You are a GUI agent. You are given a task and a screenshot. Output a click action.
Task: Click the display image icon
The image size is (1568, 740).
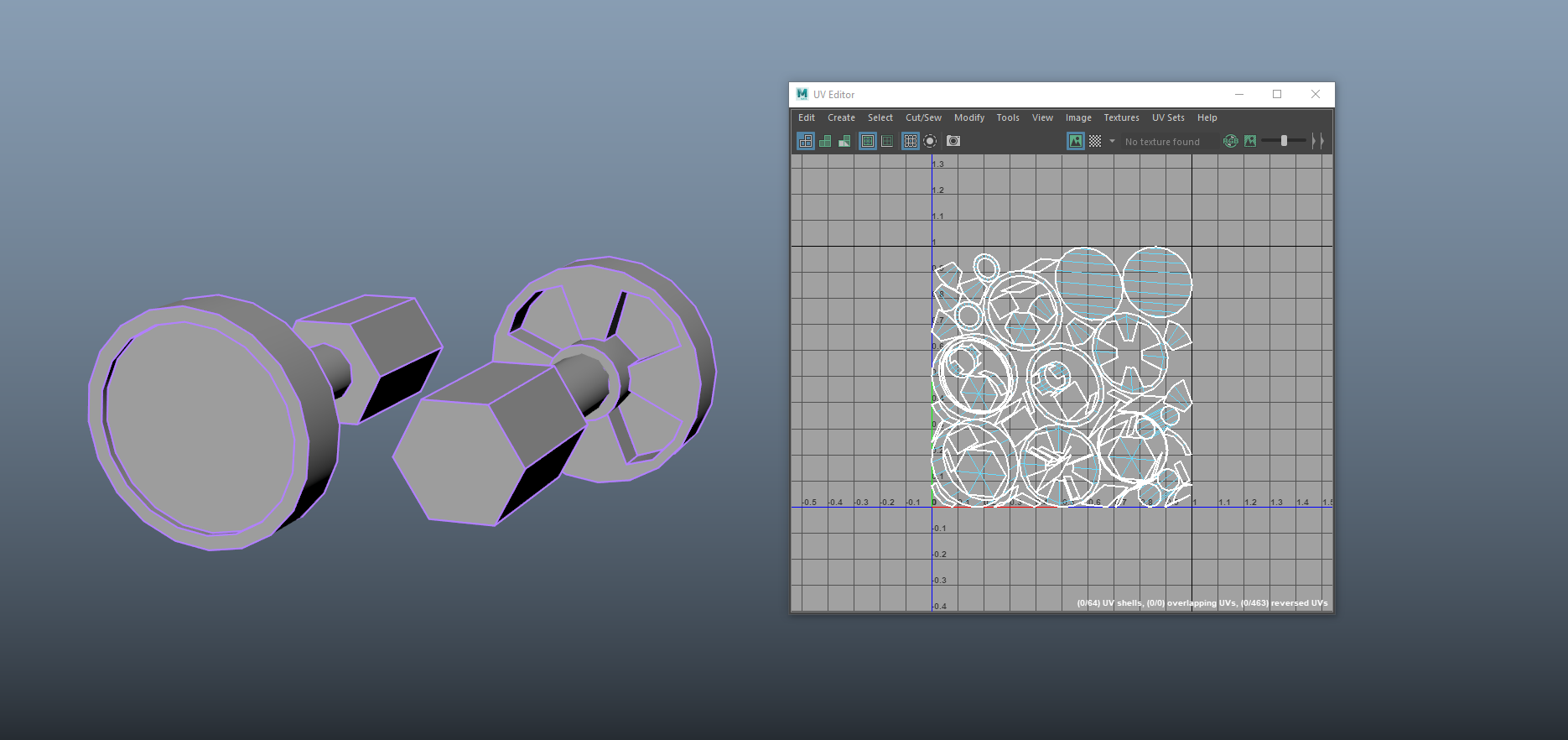(x=1076, y=141)
